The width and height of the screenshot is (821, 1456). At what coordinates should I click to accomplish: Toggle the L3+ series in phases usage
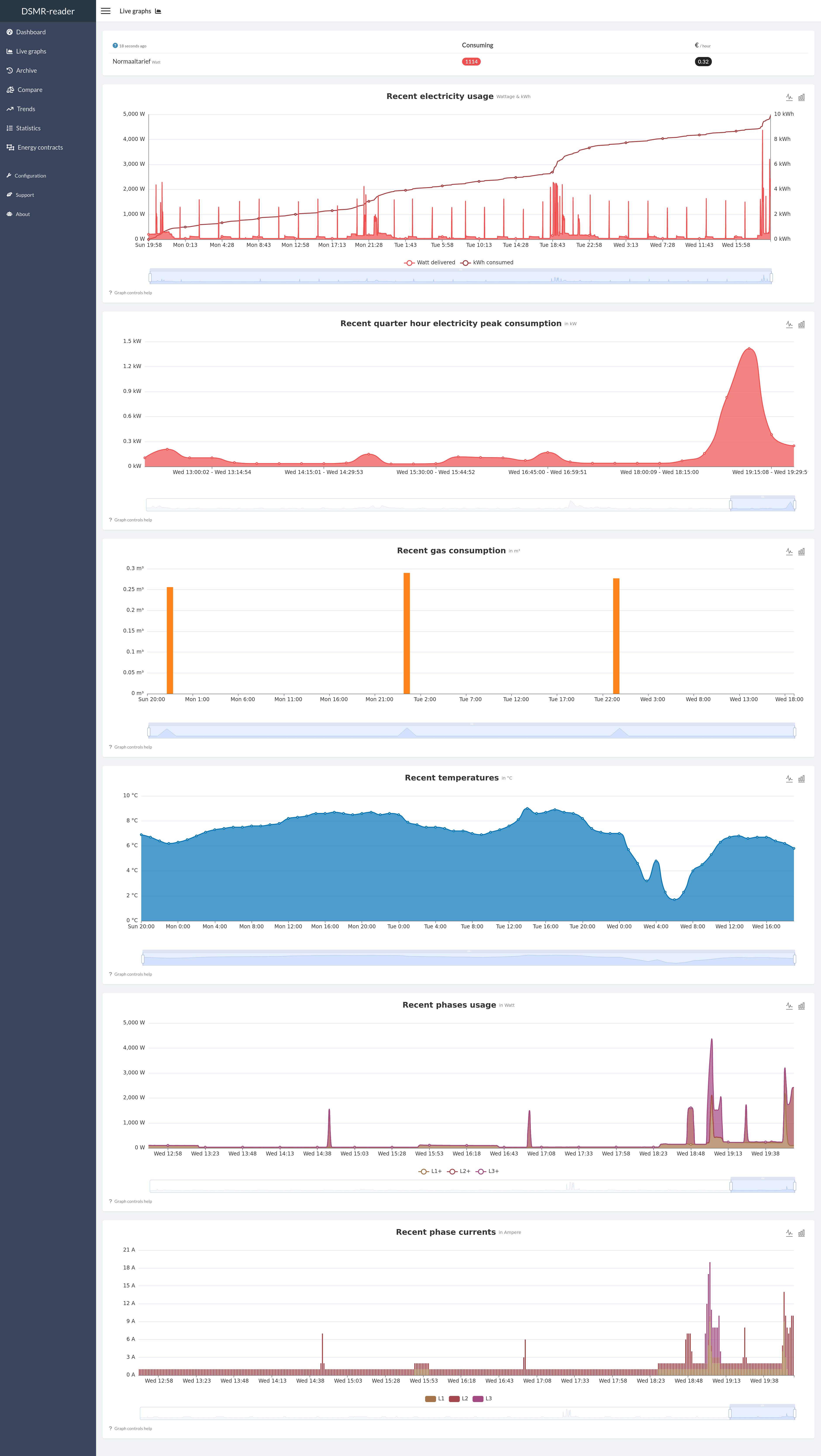click(x=487, y=1171)
